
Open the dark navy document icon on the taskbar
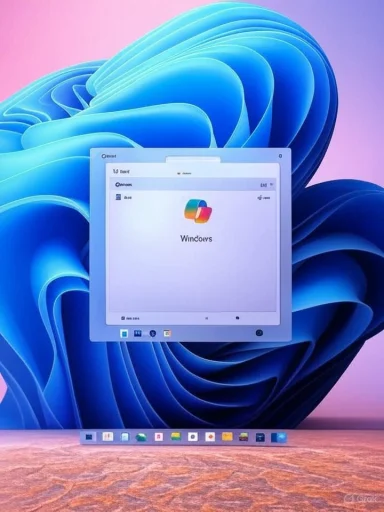[260, 437]
